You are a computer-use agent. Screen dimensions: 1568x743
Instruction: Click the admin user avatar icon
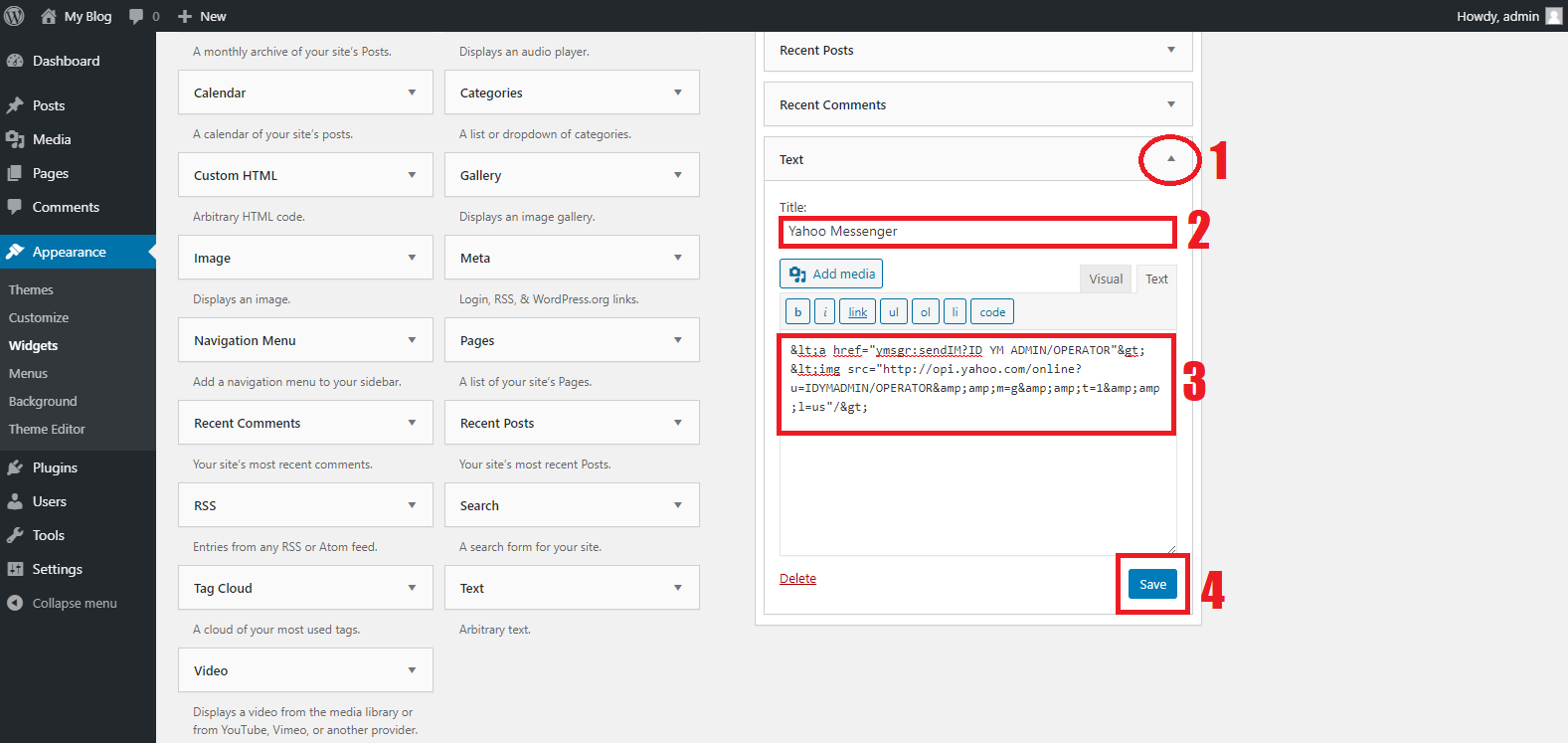pyautogui.click(x=1553, y=16)
